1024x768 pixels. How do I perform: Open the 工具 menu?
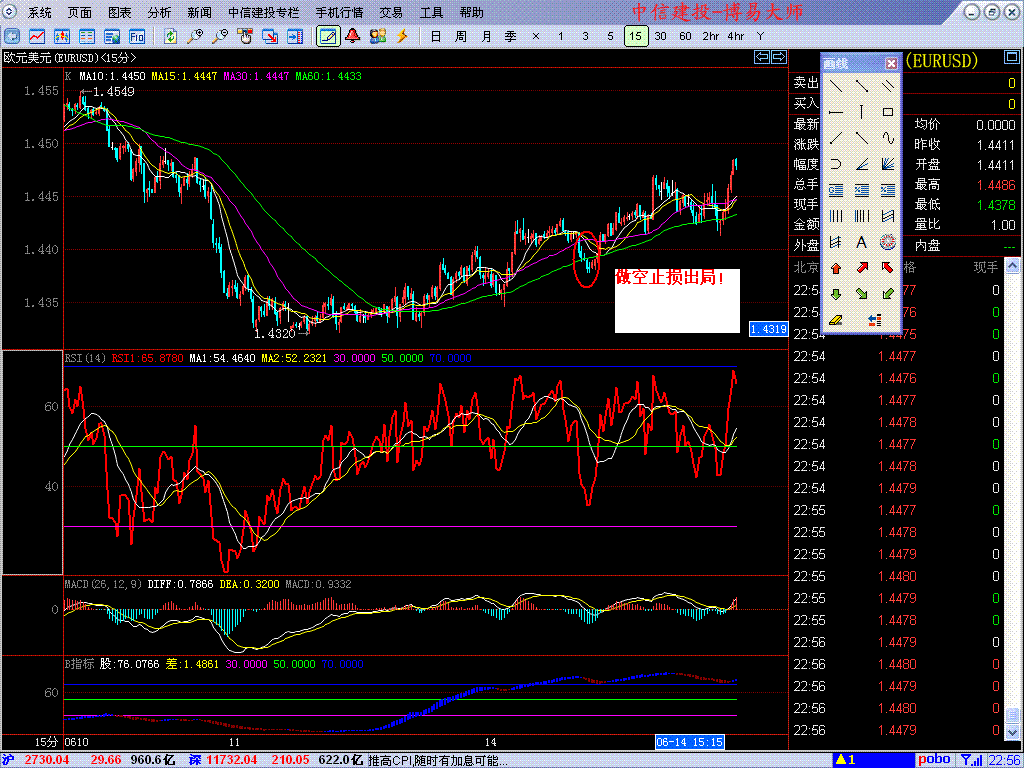pyautogui.click(x=431, y=13)
